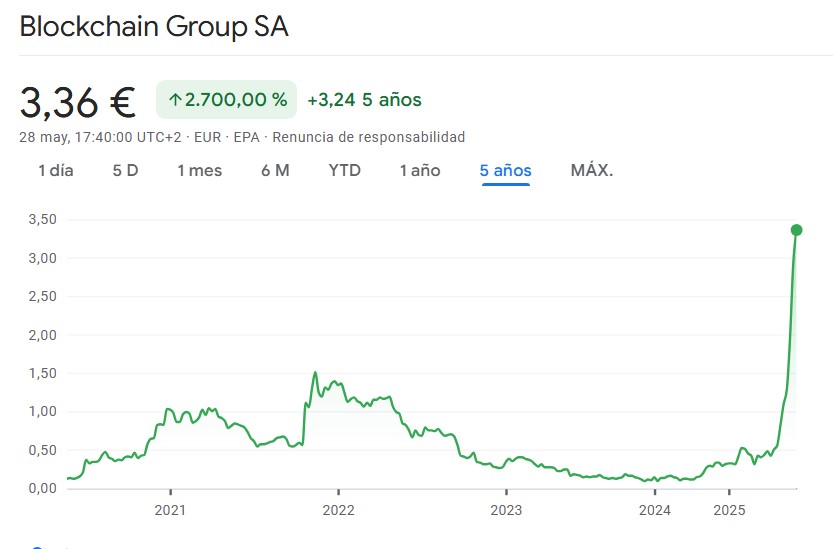Click the green endpoint dot on chart

tap(796, 230)
